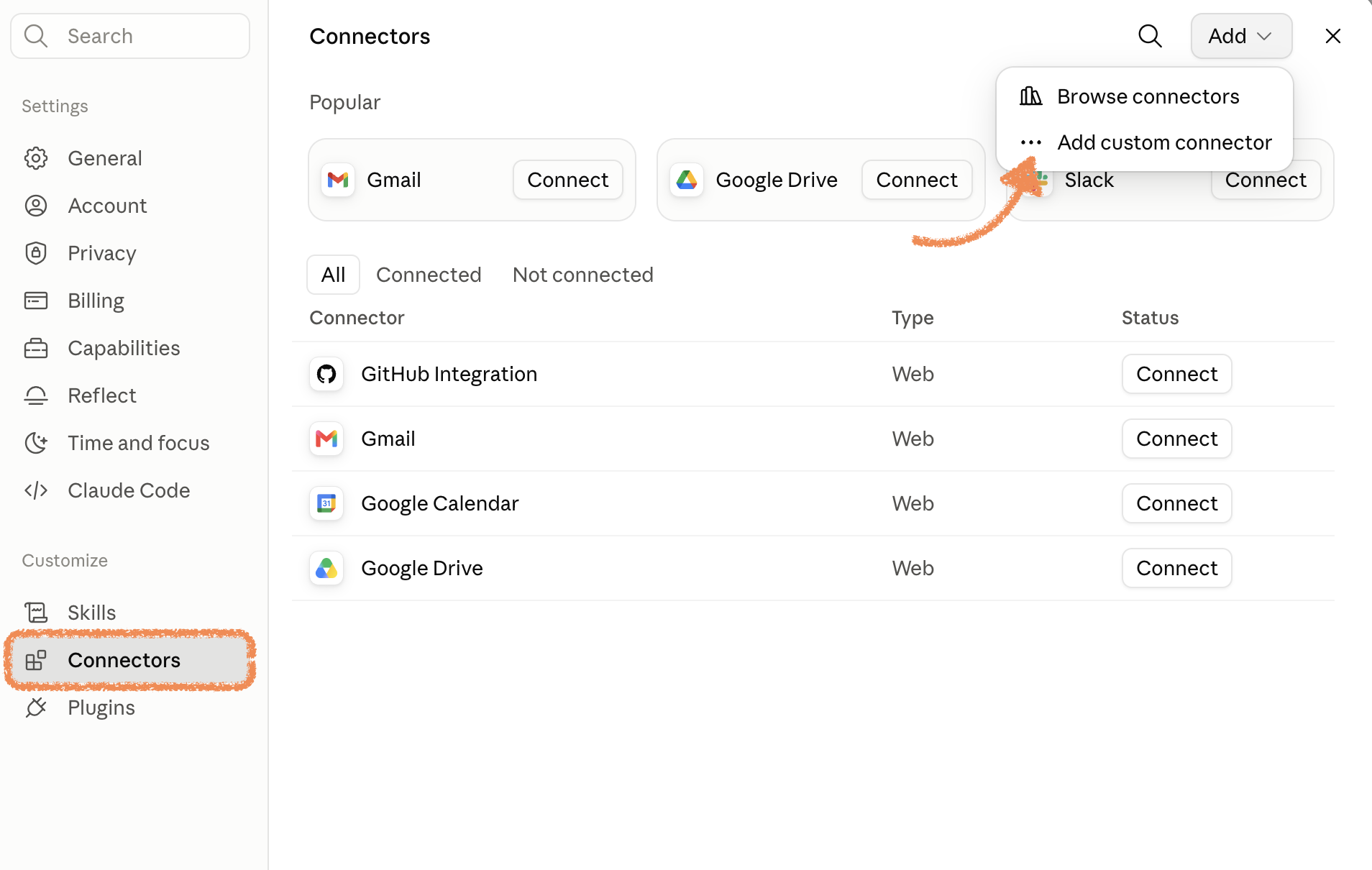This screenshot has width=1372, height=870.
Task: Open General settings label
Action: [x=105, y=158]
